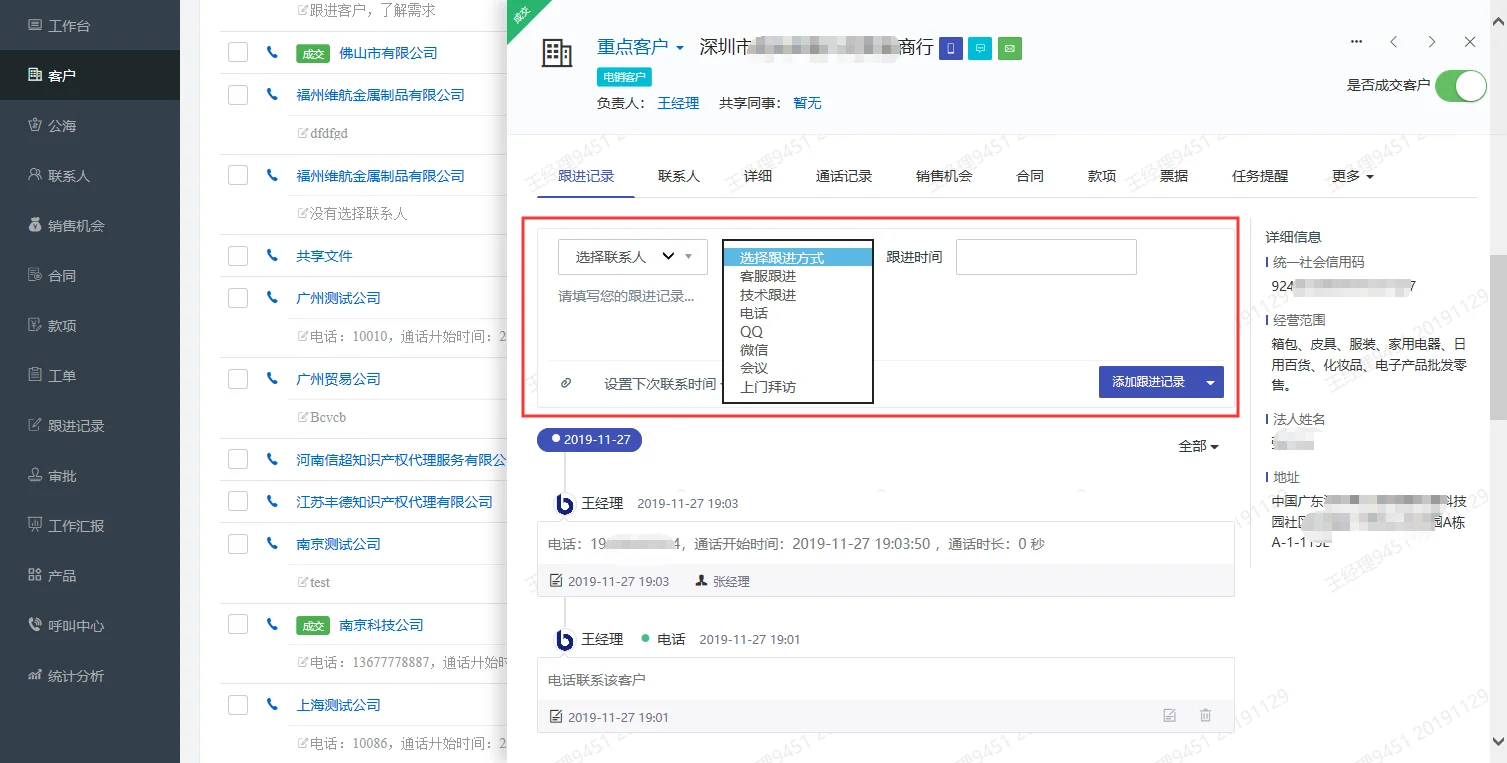Select checkbox for 广州测试公司
Viewport: 1507px width, 763px height.
pyautogui.click(x=238, y=298)
